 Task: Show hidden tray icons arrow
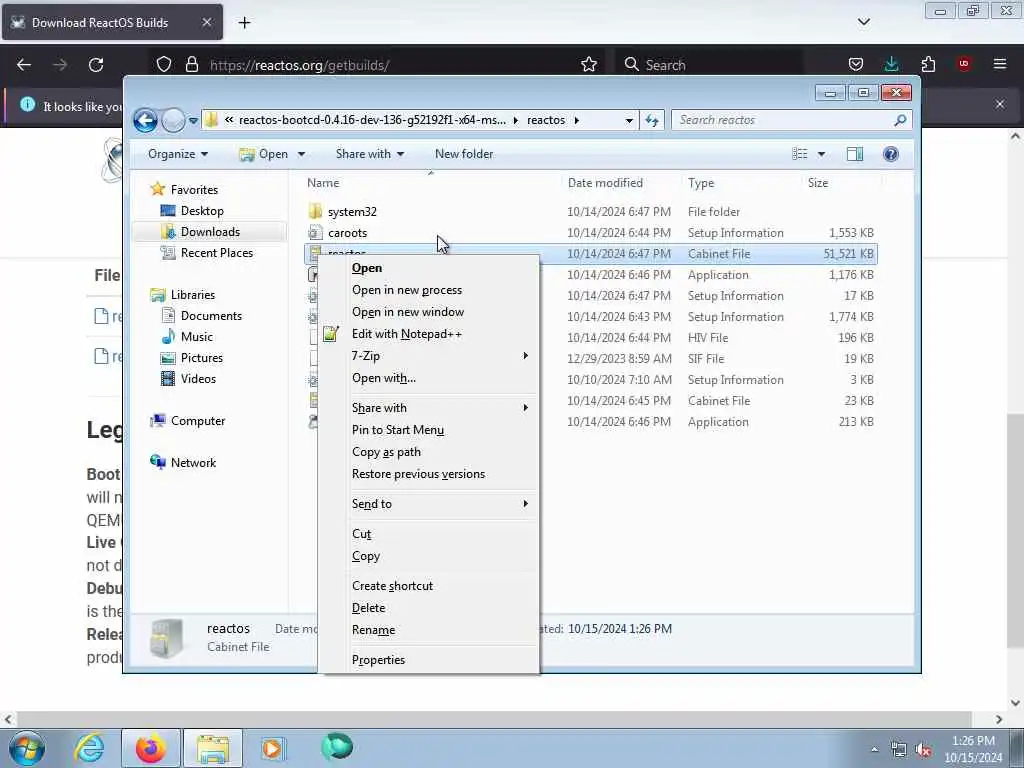pos(874,750)
